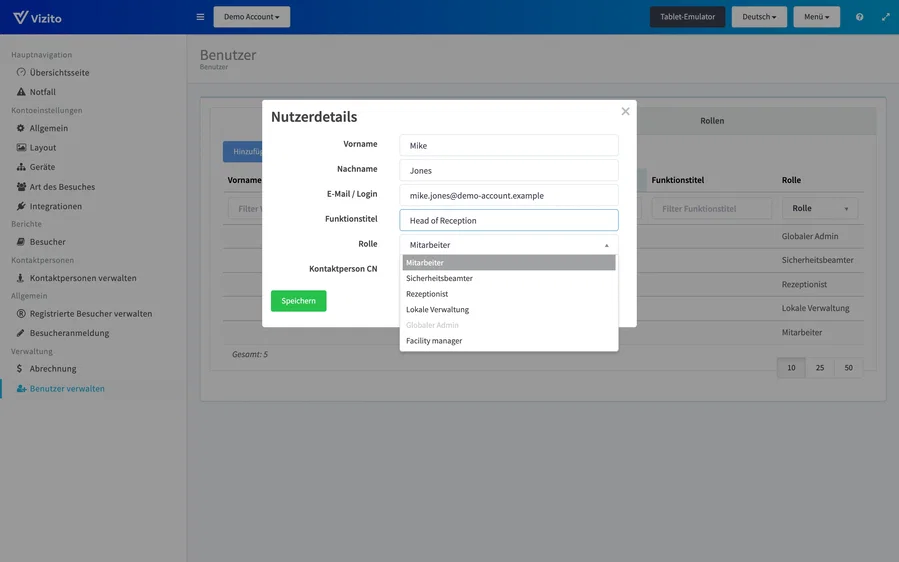Open Übersichtsseite in the sidebar
The image size is (899, 562).
60,72
